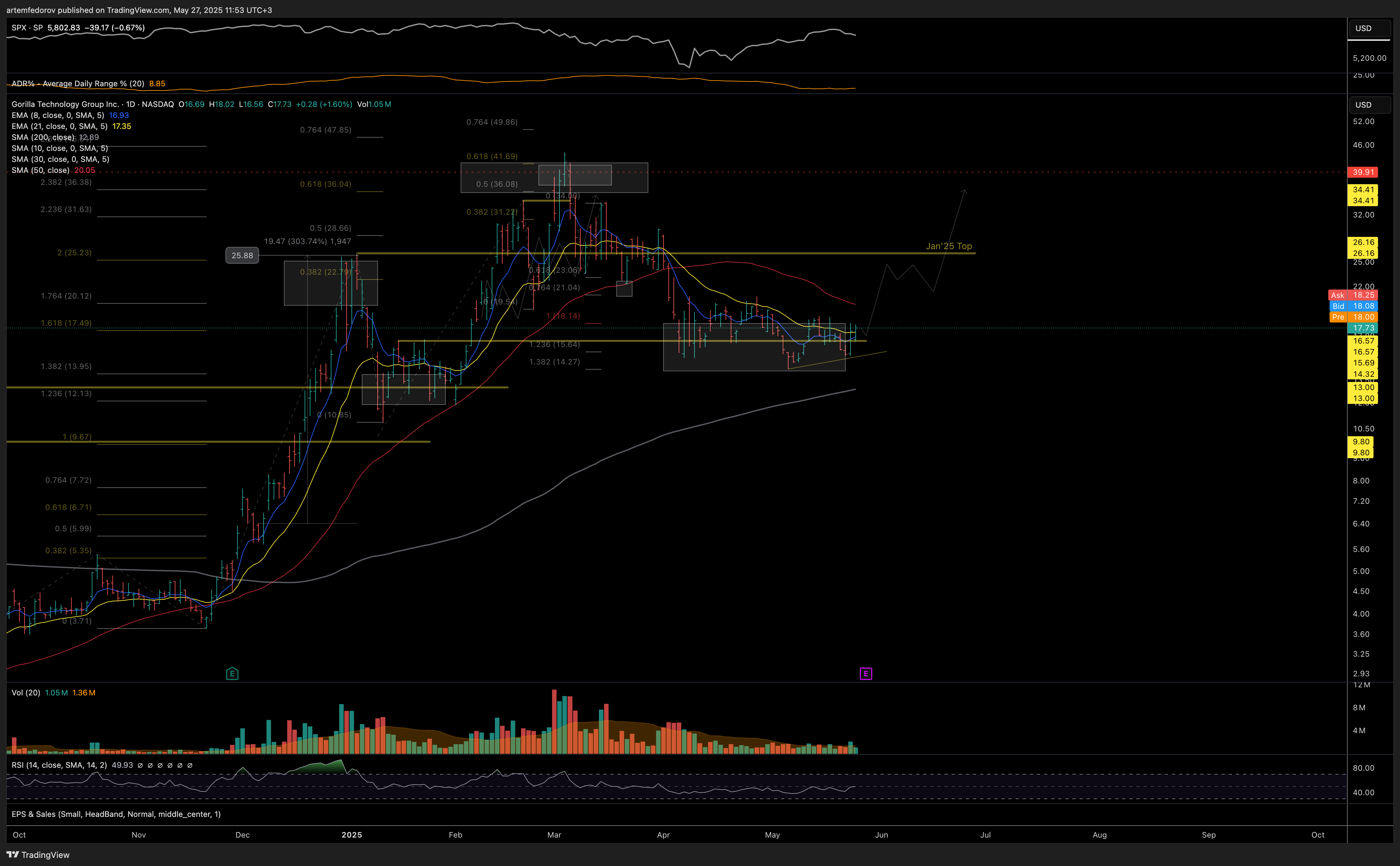Select the 0.618 (6.71) Fibonacci label
The image size is (1400, 866).
pos(68,507)
